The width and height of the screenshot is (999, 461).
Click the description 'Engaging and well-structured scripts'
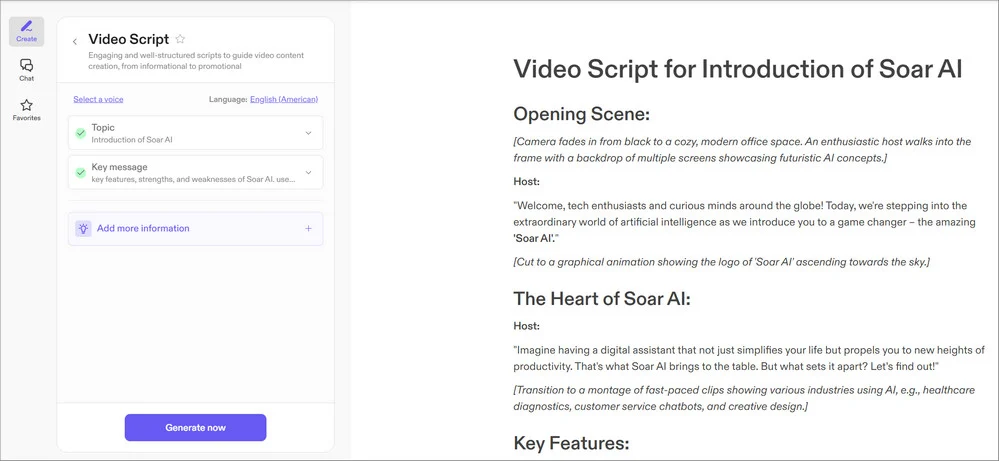pyautogui.click(x=196, y=60)
